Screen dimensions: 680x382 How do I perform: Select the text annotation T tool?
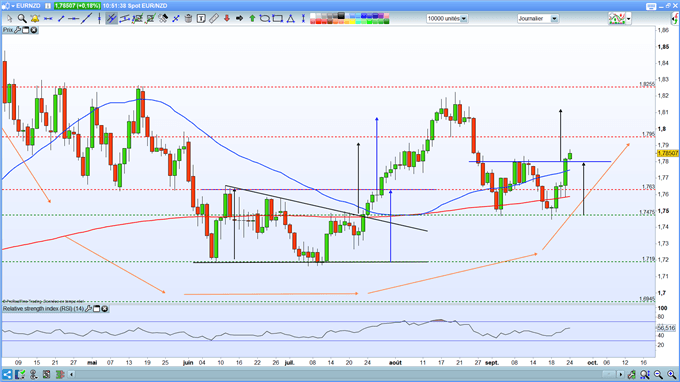pyautogui.click(x=201, y=19)
